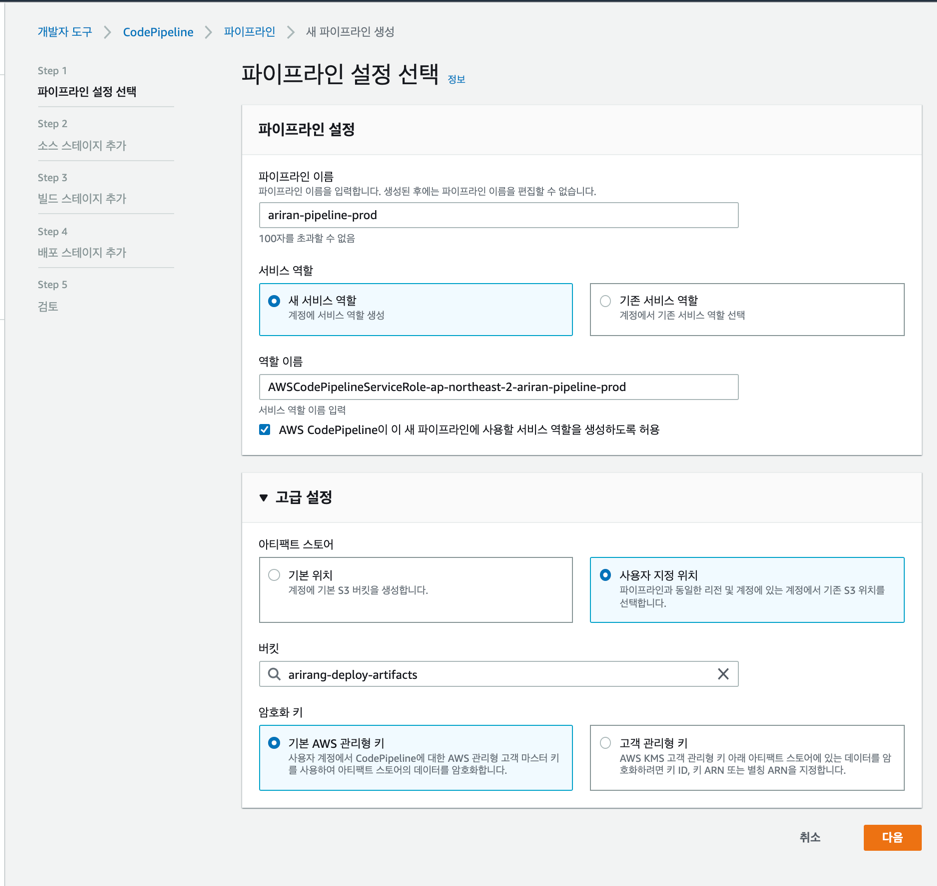937x886 pixels.
Task: Open the 정보 link beside the heading
Action: pos(456,79)
